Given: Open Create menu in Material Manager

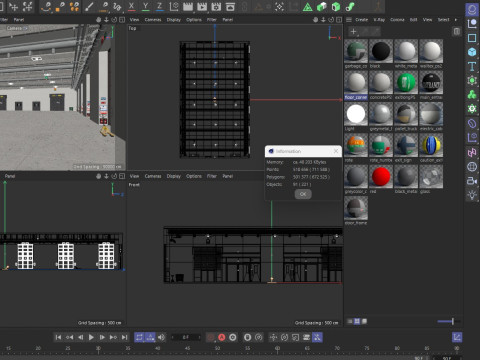Looking at the screenshot, I should pyautogui.click(x=361, y=20).
